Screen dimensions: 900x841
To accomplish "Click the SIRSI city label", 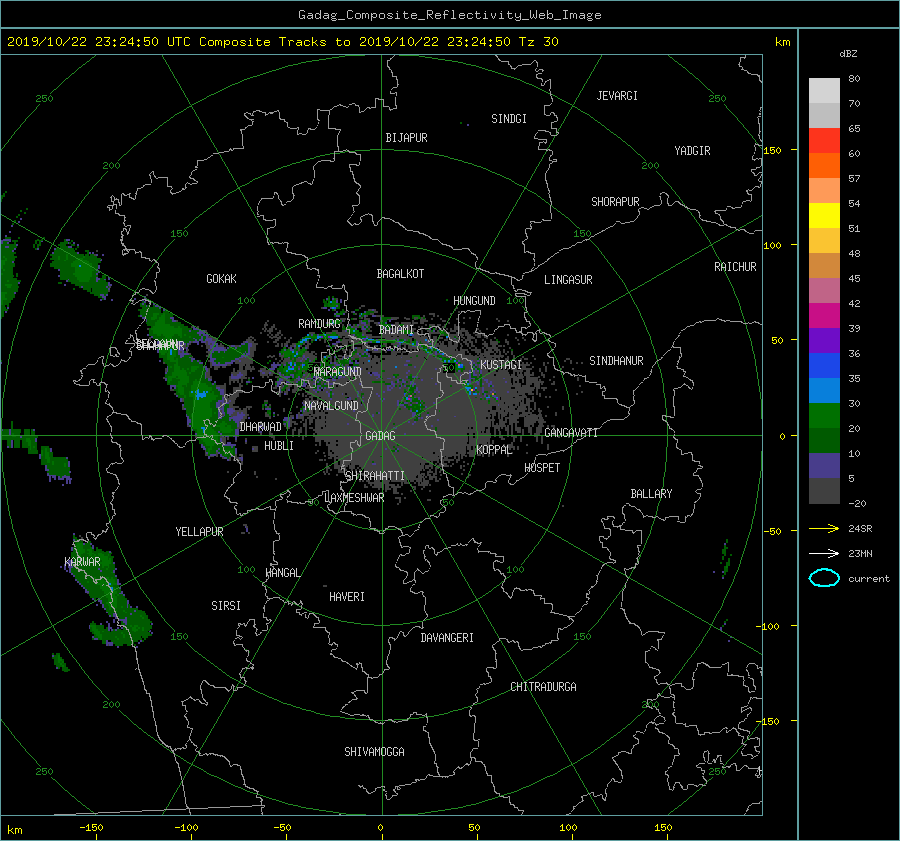I will [226, 606].
